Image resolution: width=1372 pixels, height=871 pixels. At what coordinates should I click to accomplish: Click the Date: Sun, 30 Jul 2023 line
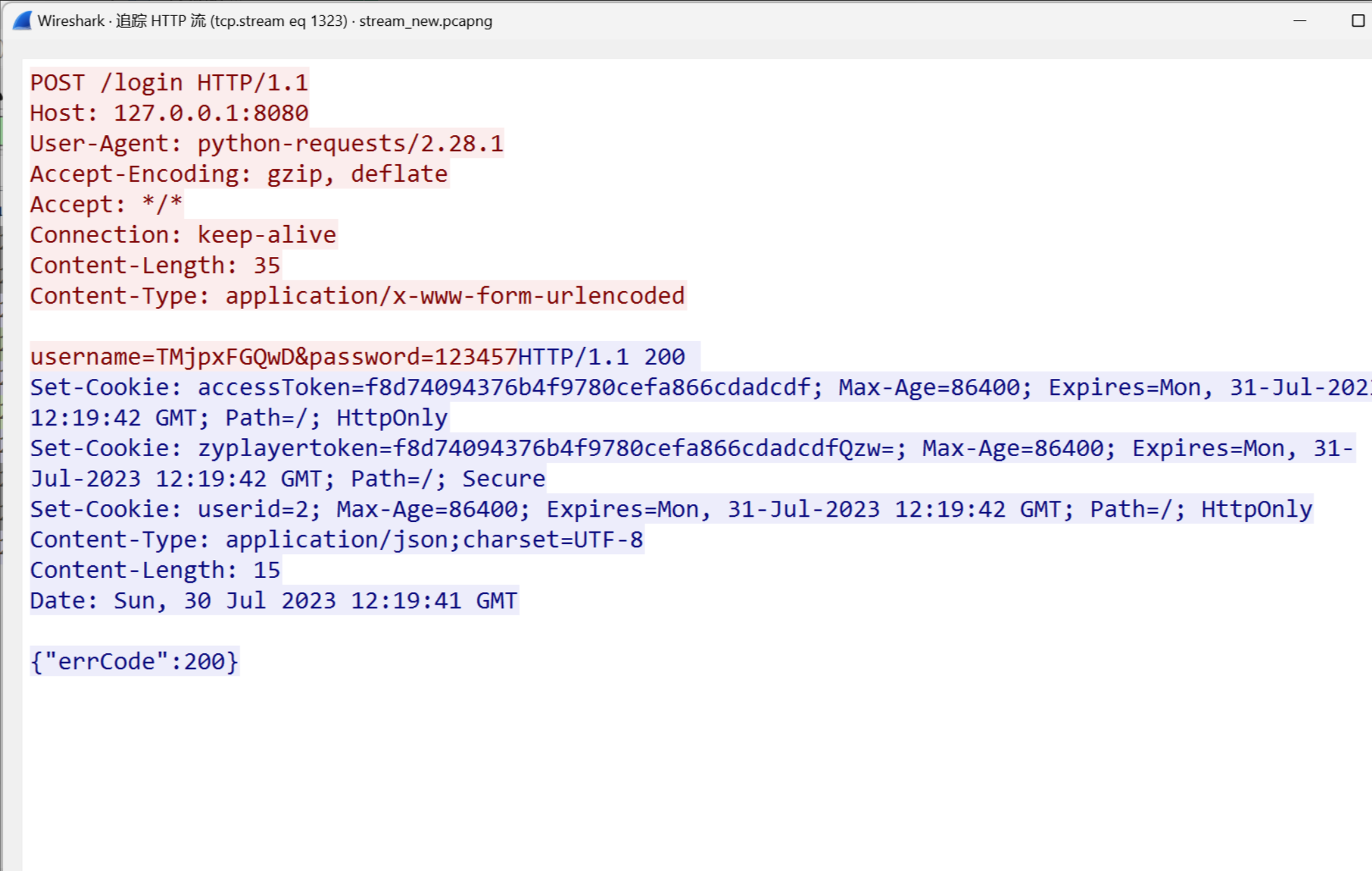pyautogui.click(x=273, y=601)
